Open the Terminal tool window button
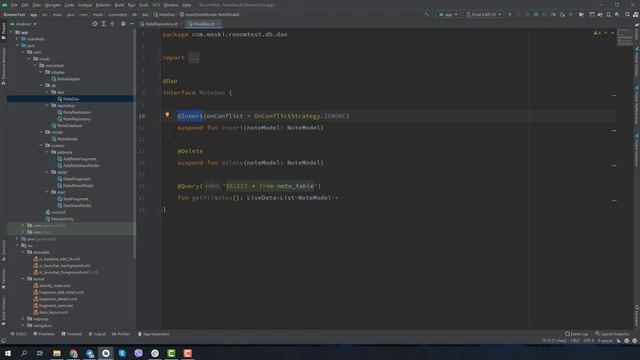Screen dimensions: 640x360 pyautogui.click(x=72, y=334)
